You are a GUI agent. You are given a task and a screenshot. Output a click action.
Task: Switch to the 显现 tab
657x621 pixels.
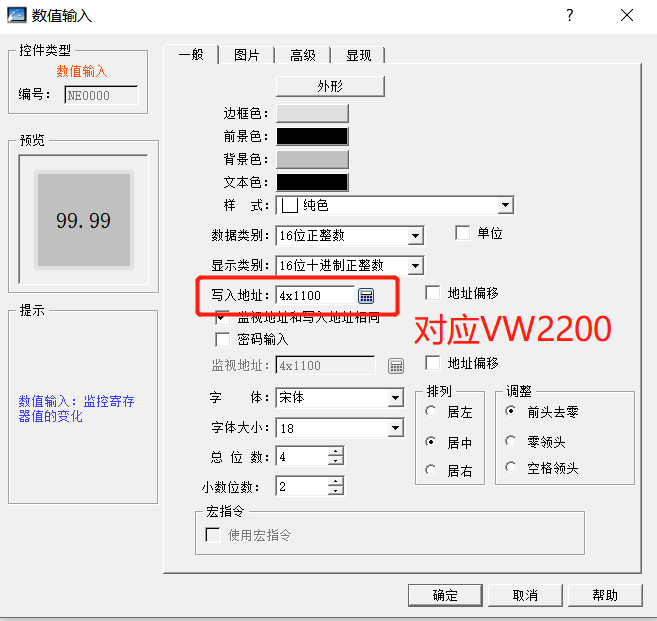click(358, 55)
